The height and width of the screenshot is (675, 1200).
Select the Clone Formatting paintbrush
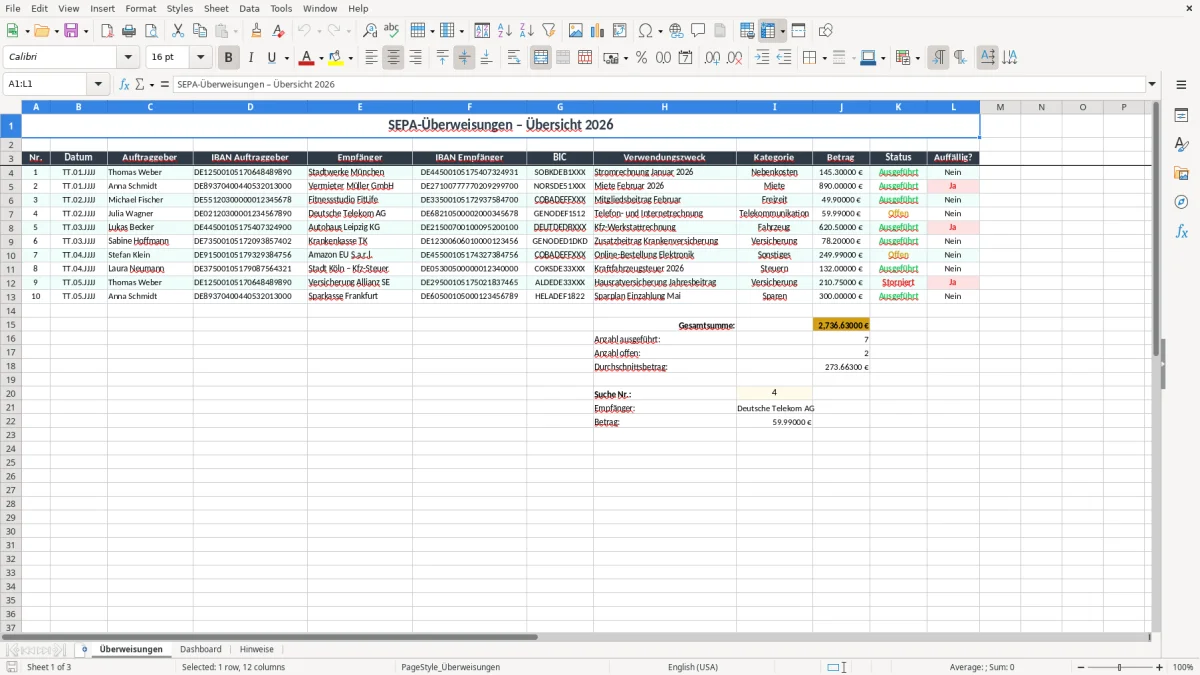click(x=256, y=31)
